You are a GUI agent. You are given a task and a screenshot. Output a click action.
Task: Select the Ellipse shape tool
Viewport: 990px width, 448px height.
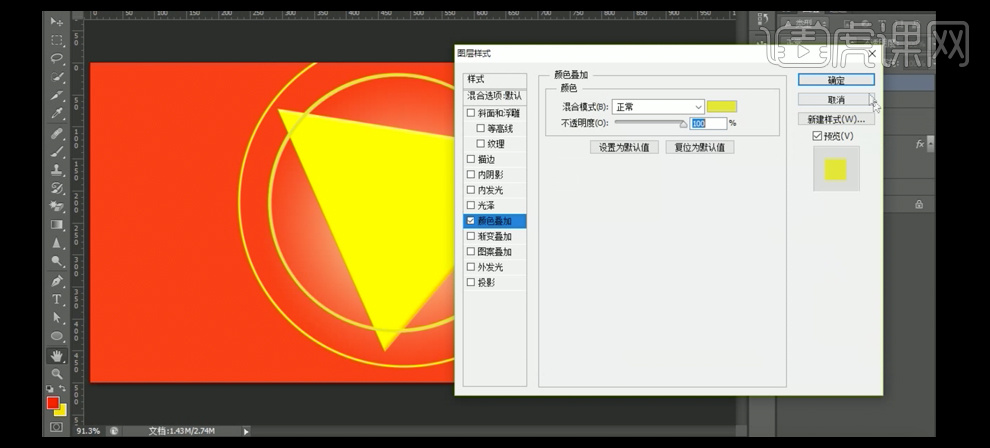pyautogui.click(x=57, y=336)
